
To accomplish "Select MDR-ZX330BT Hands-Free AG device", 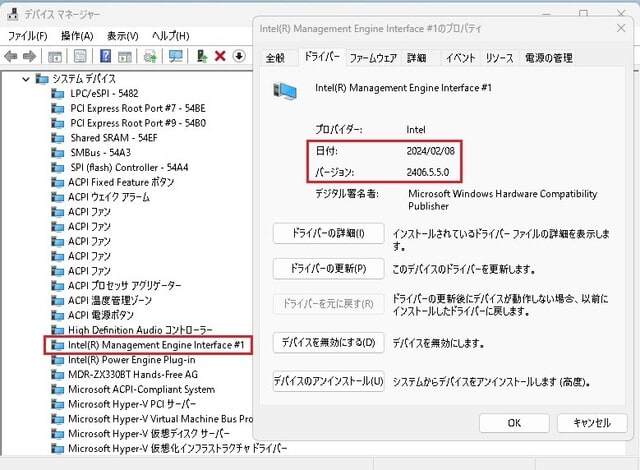I will pos(133,375).
